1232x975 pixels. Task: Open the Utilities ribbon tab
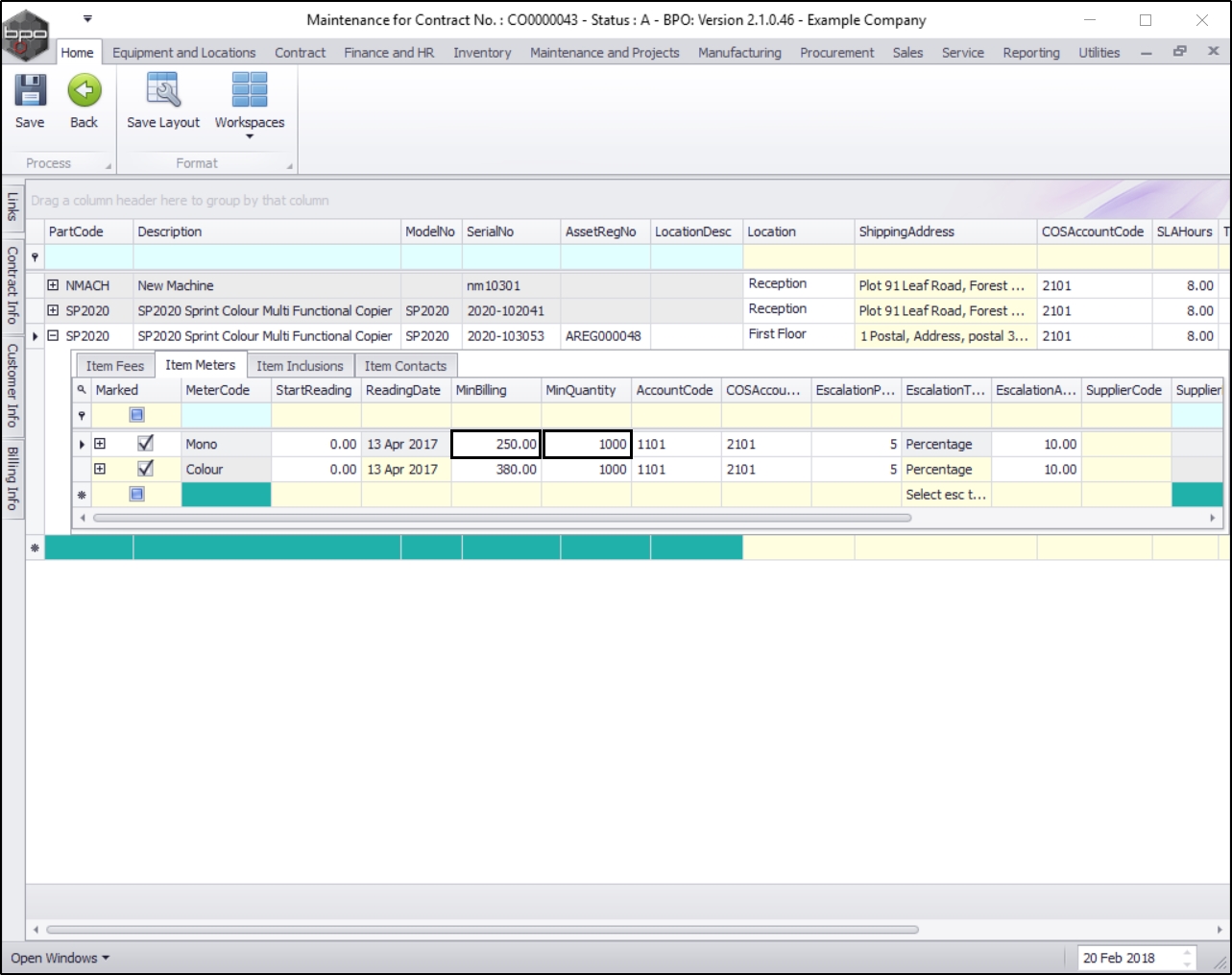1099,53
